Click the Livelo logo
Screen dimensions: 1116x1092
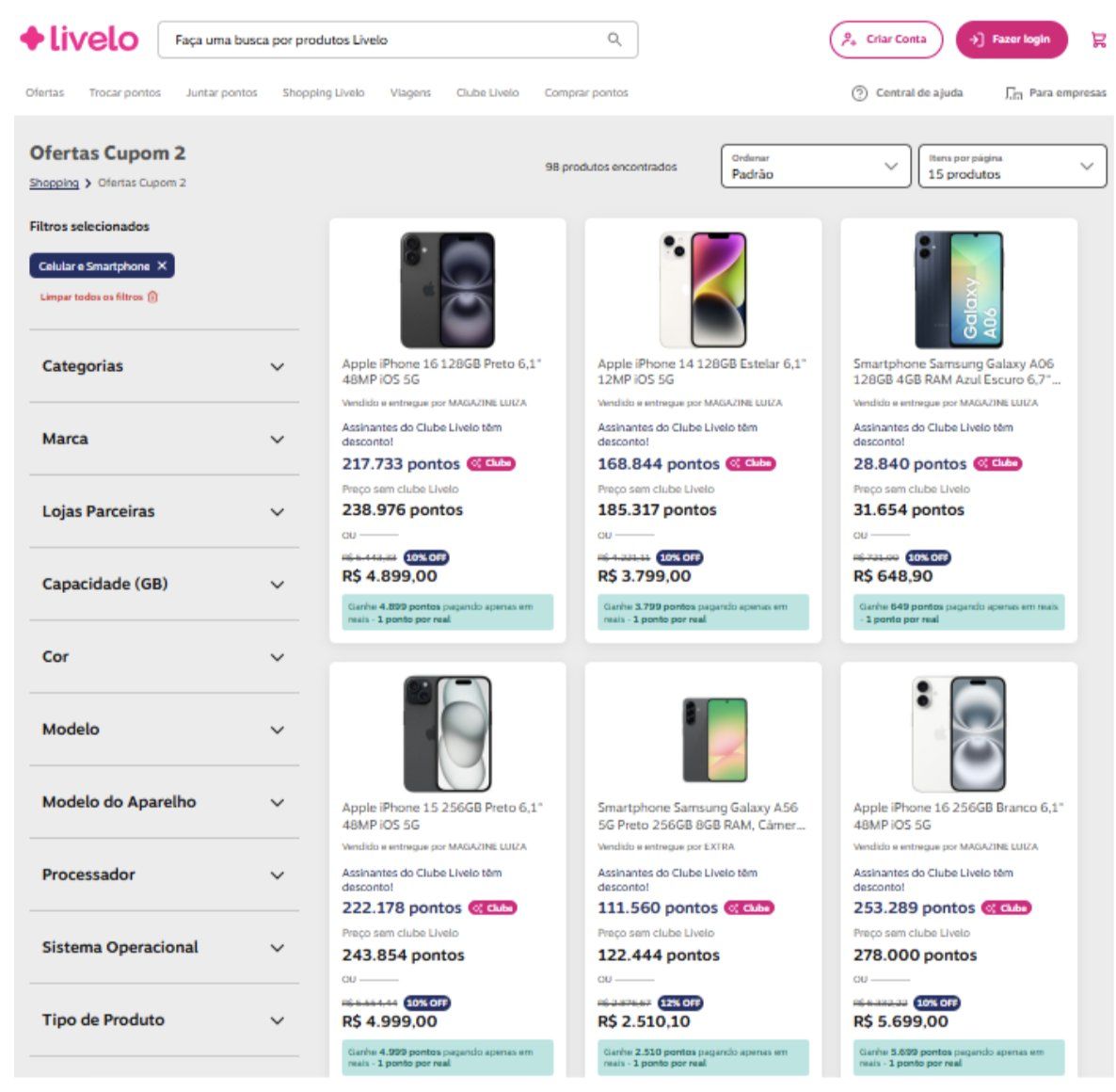point(79,39)
